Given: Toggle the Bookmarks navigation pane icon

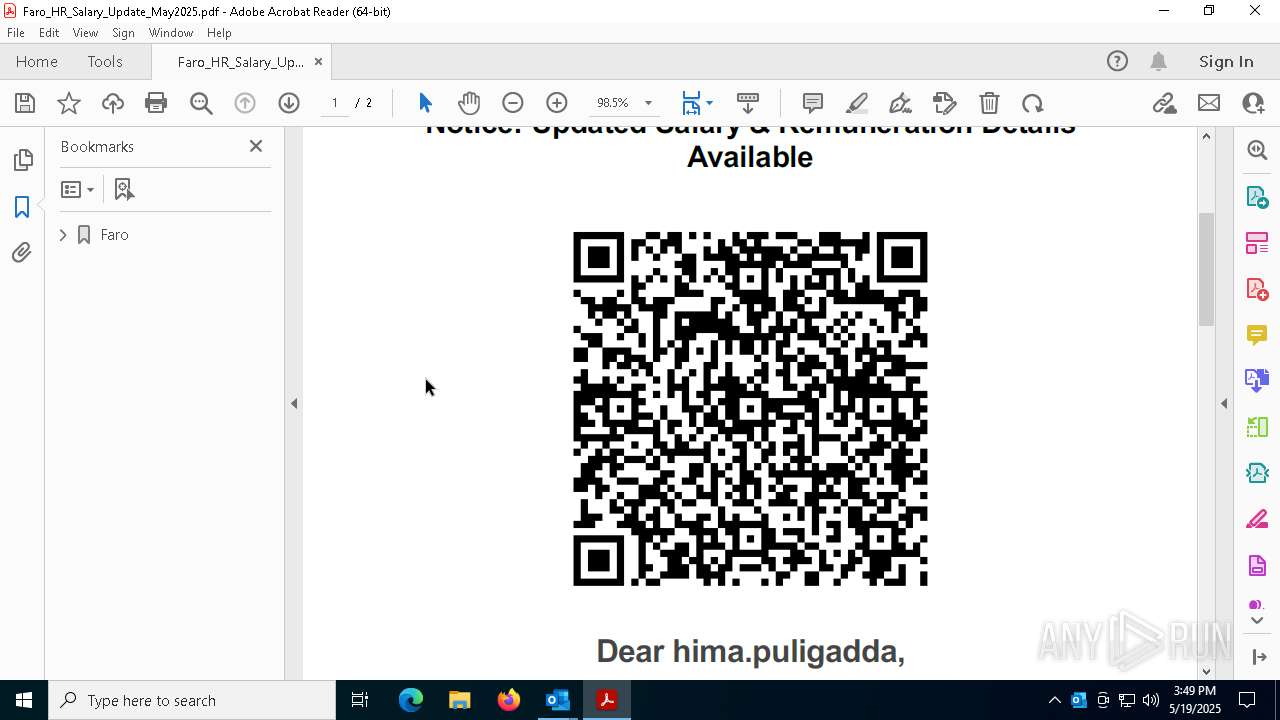Looking at the screenshot, I should point(22,207).
